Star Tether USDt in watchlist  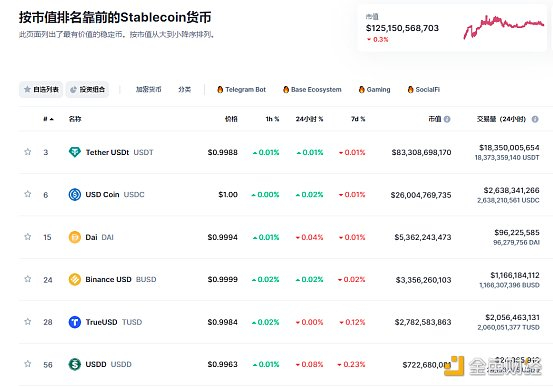pos(28,152)
